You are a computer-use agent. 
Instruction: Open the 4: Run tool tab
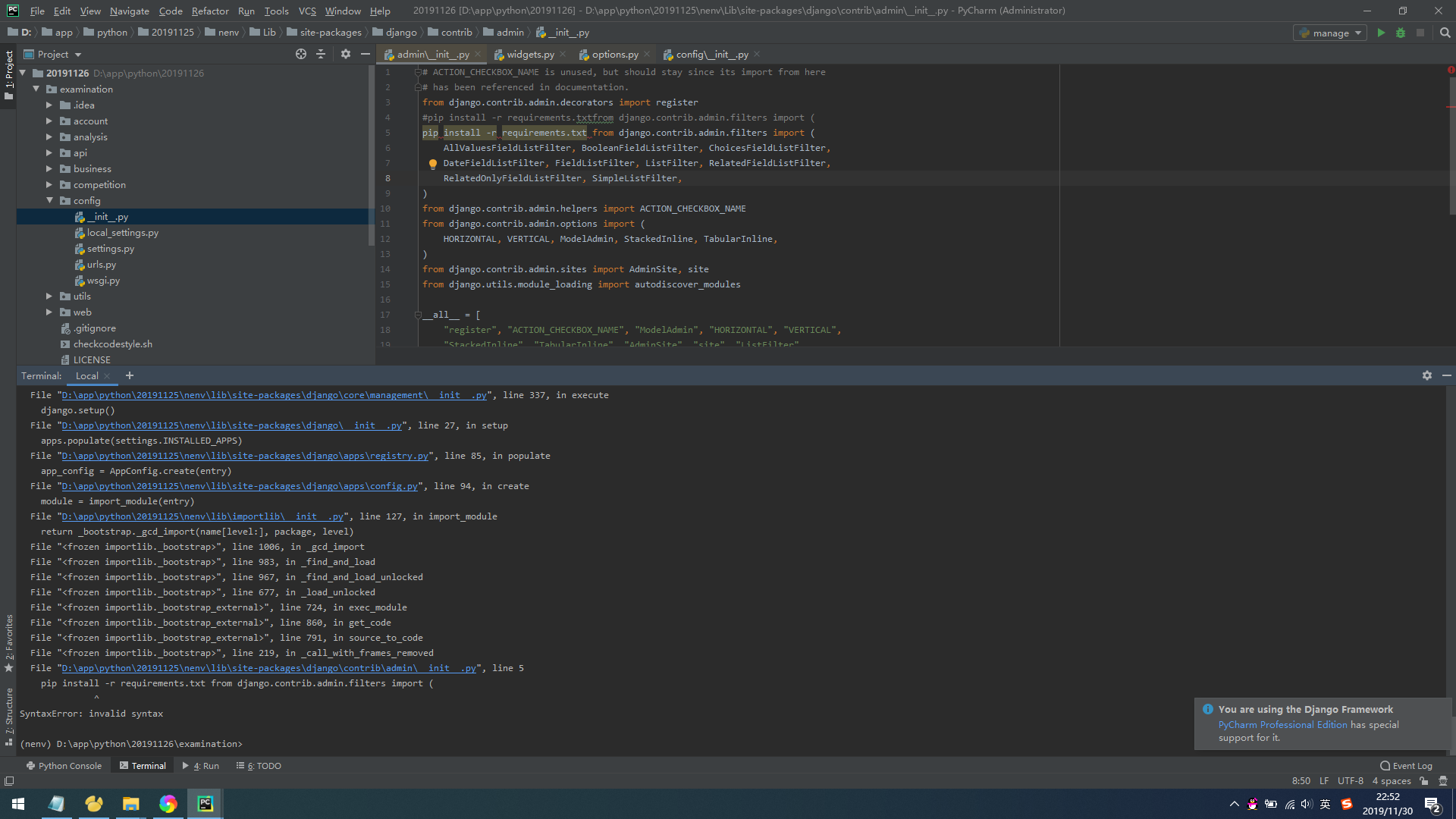tap(201, 765)
